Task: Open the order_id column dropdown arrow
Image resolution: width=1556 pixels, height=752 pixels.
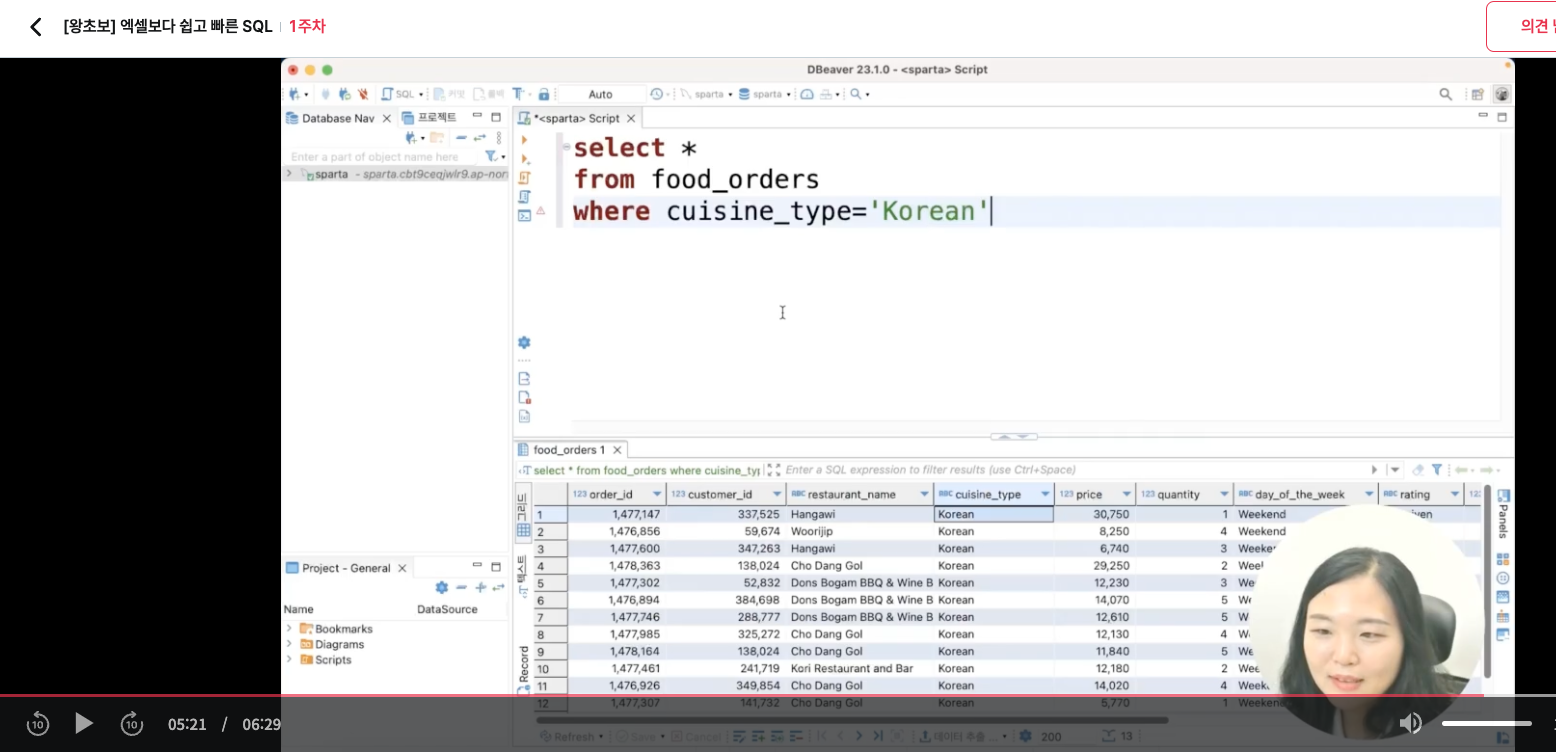Action: pos(657,494)
